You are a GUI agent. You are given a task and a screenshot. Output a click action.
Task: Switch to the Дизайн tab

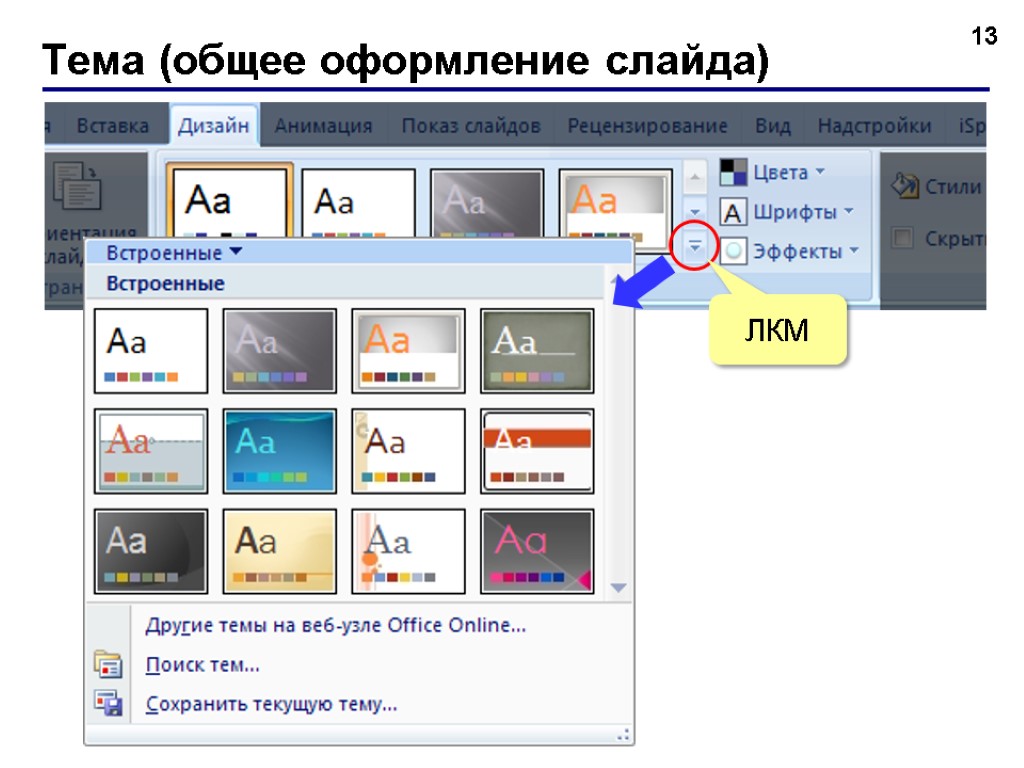tap(214, 125)
